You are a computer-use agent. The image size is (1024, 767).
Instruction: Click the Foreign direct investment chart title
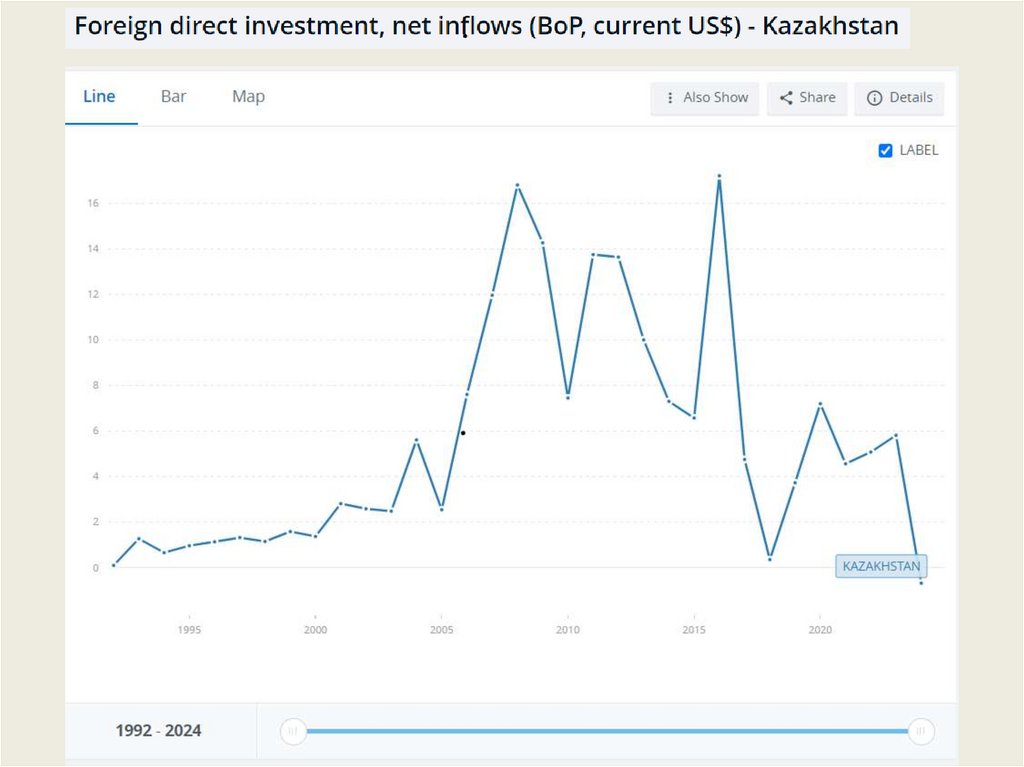pyautogui.click(x=488, y=26)
